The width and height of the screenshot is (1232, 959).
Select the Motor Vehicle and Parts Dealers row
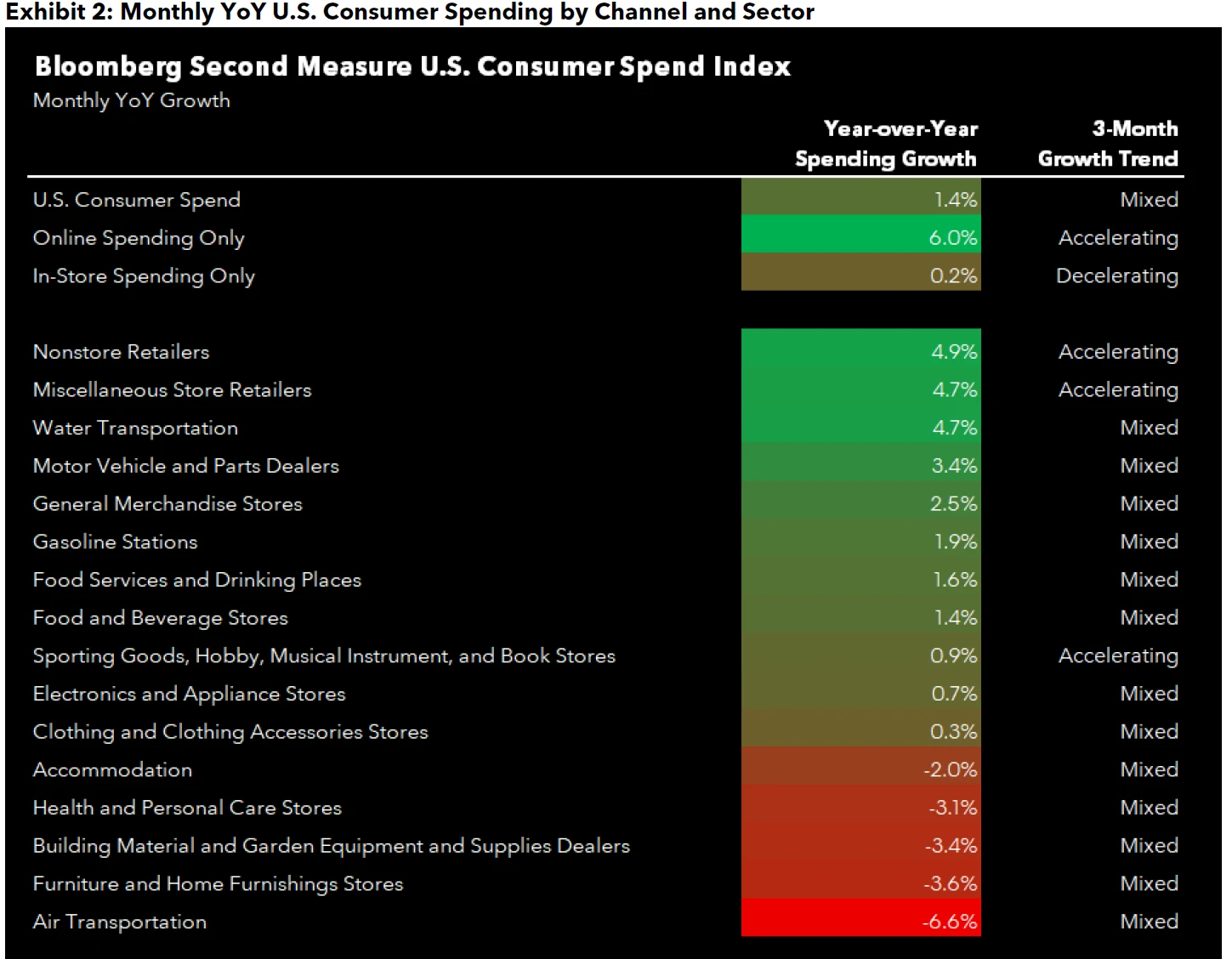click(x=185, y=465)
